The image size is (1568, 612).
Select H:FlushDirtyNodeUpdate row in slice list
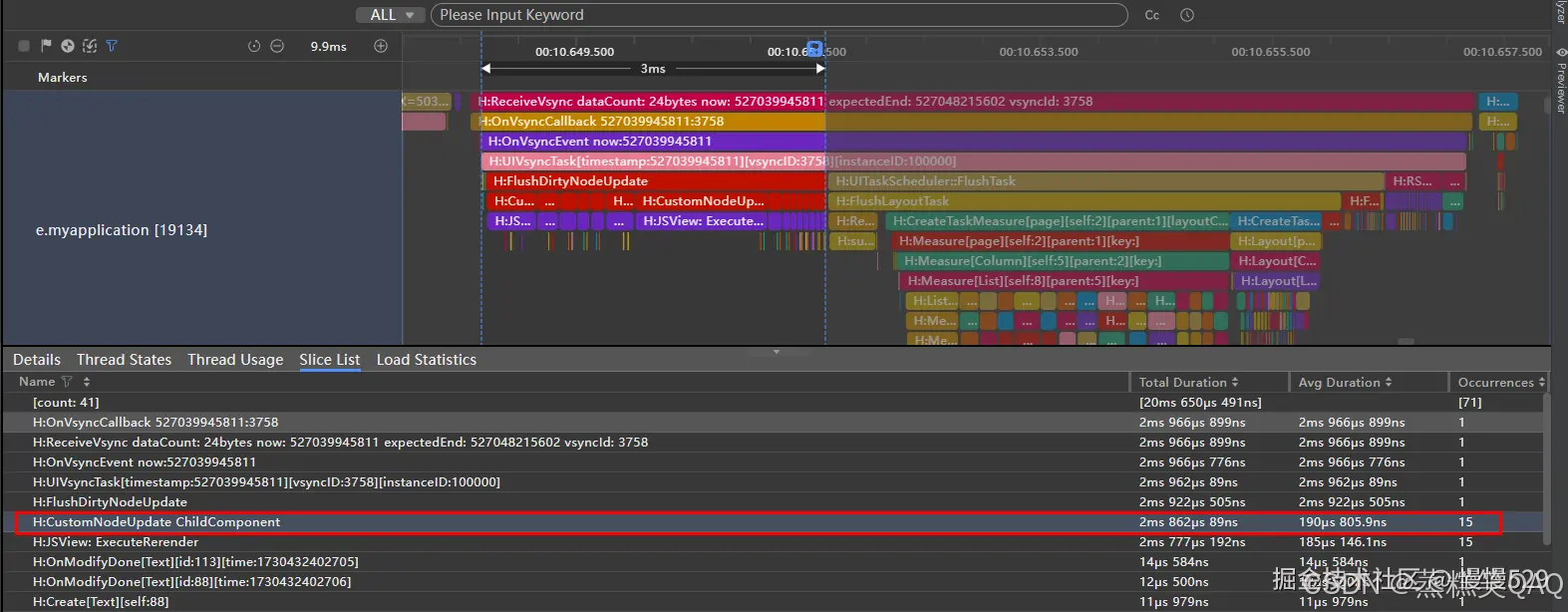774,502
